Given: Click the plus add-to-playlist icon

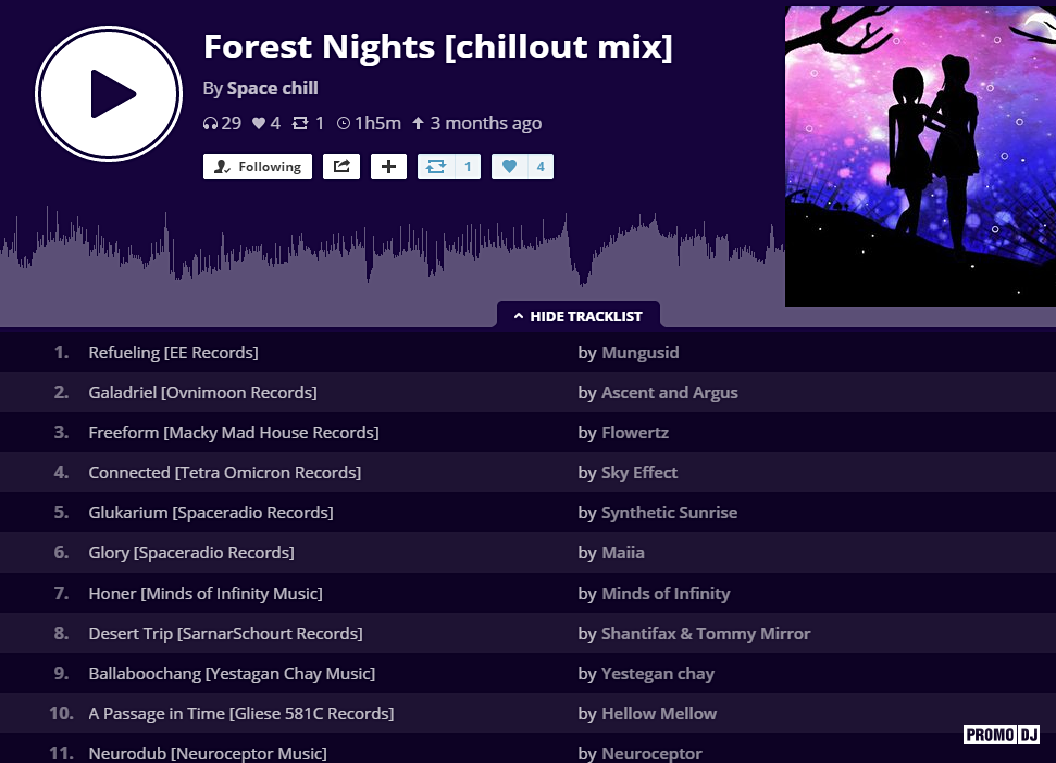Looking at the screenshot, I should click(389, 166).
